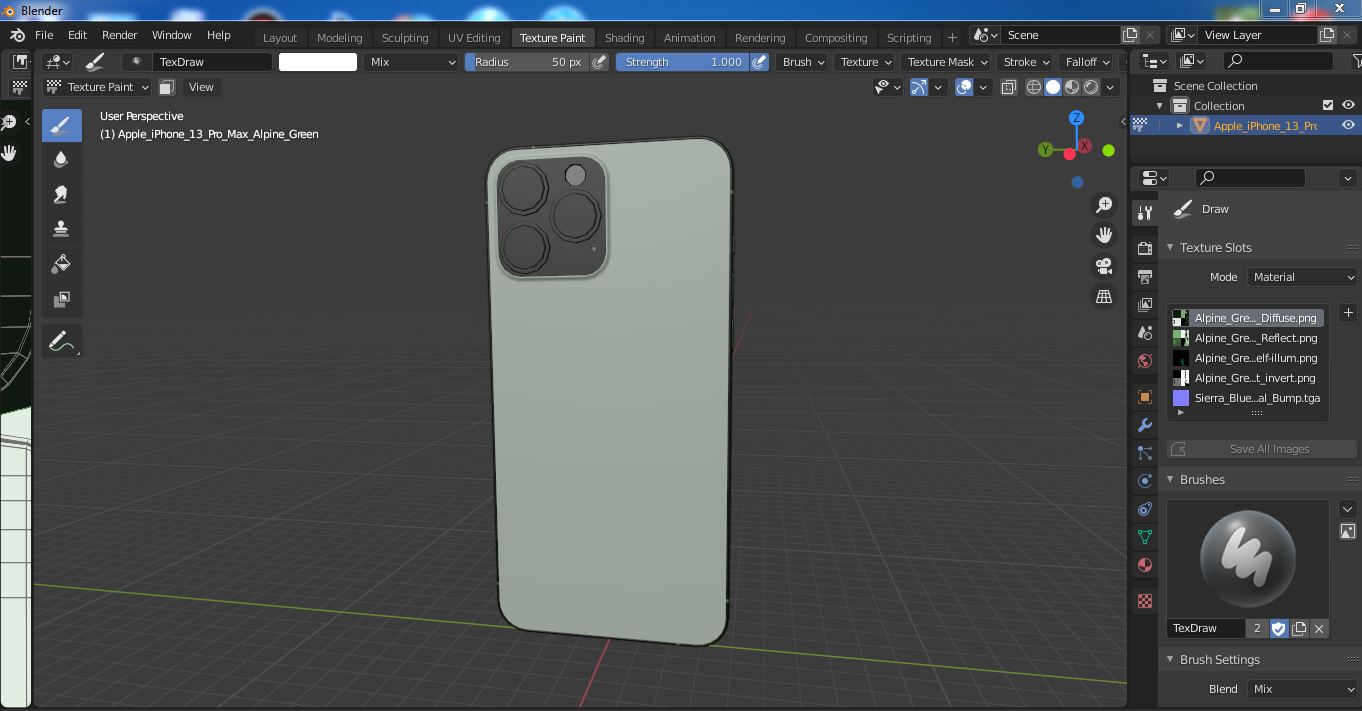Open the Scene properties tab

(1145, 332)
